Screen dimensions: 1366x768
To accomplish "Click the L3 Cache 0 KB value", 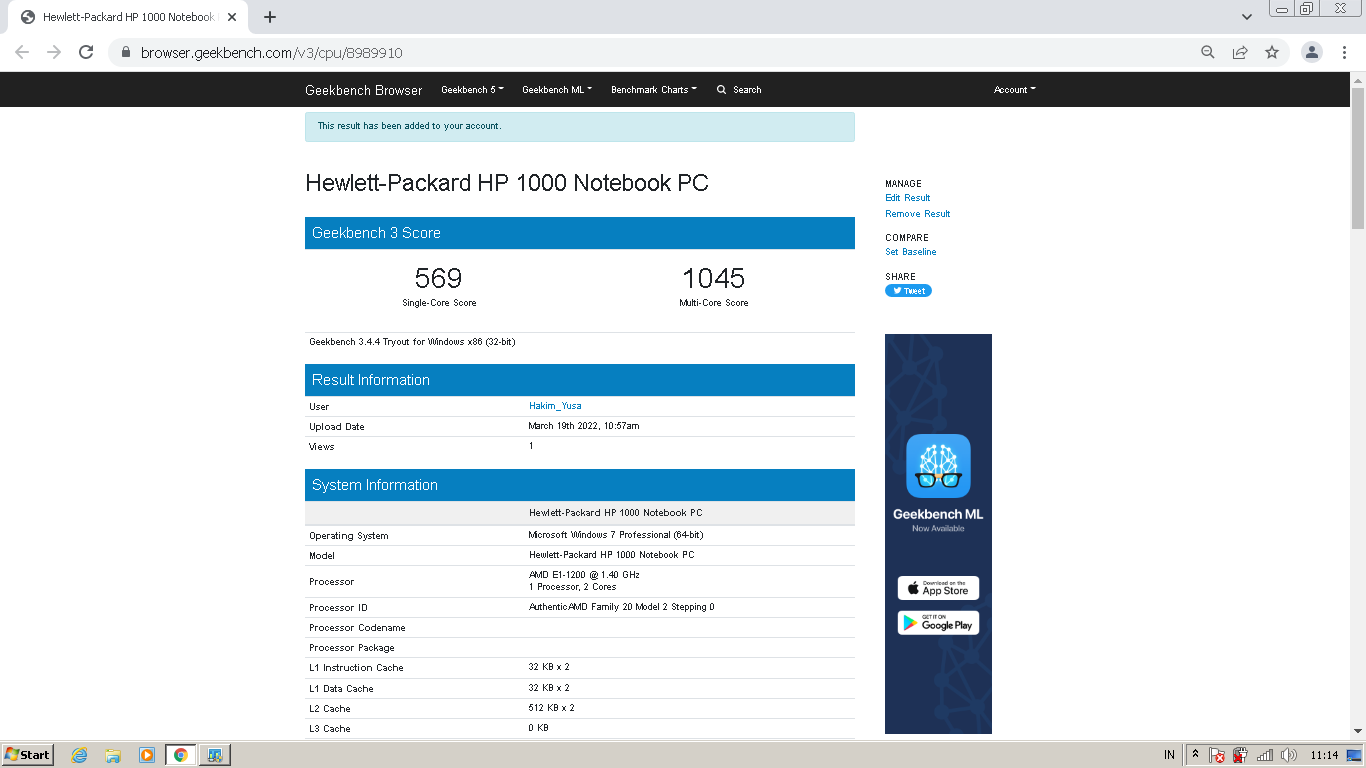I will (538, 728).
